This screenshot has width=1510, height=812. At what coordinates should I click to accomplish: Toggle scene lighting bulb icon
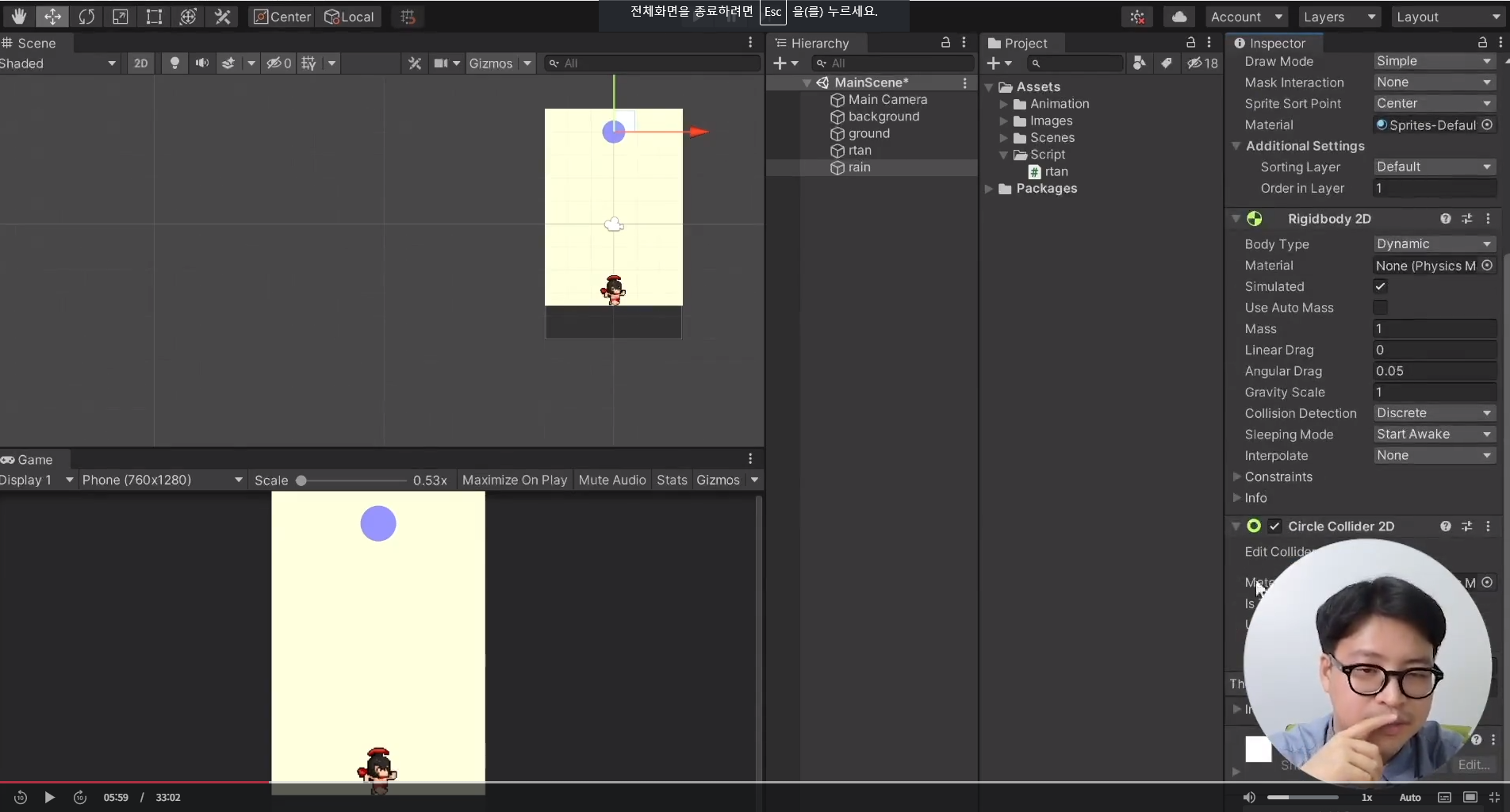(174, 63)
